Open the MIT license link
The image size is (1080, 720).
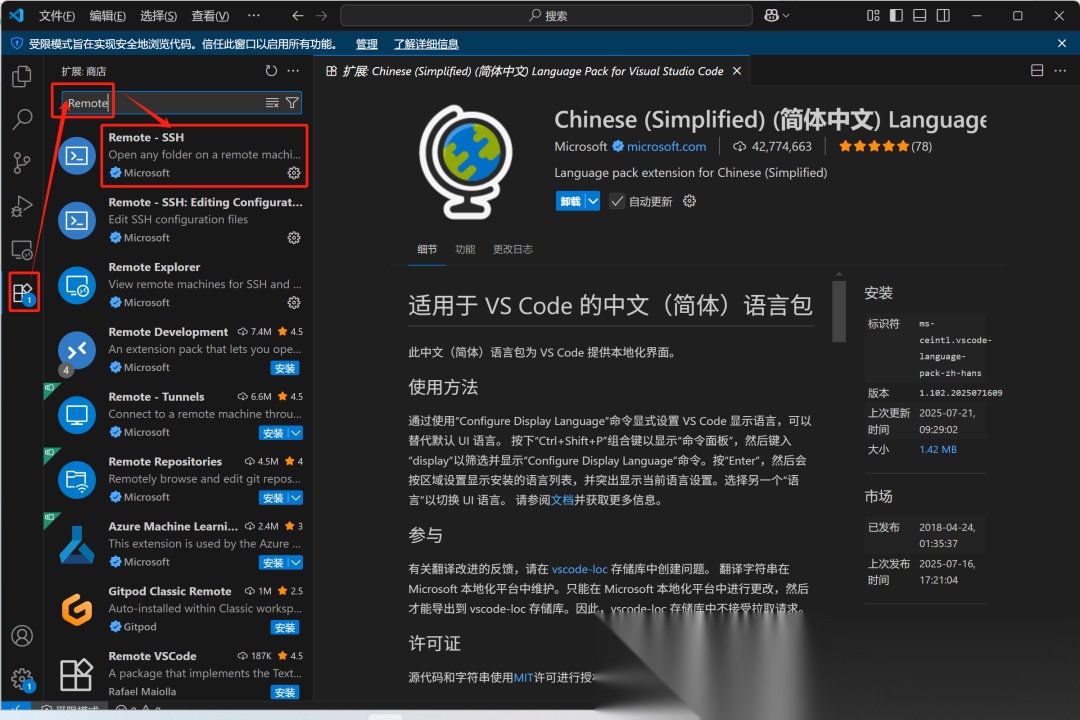(523, 677)
